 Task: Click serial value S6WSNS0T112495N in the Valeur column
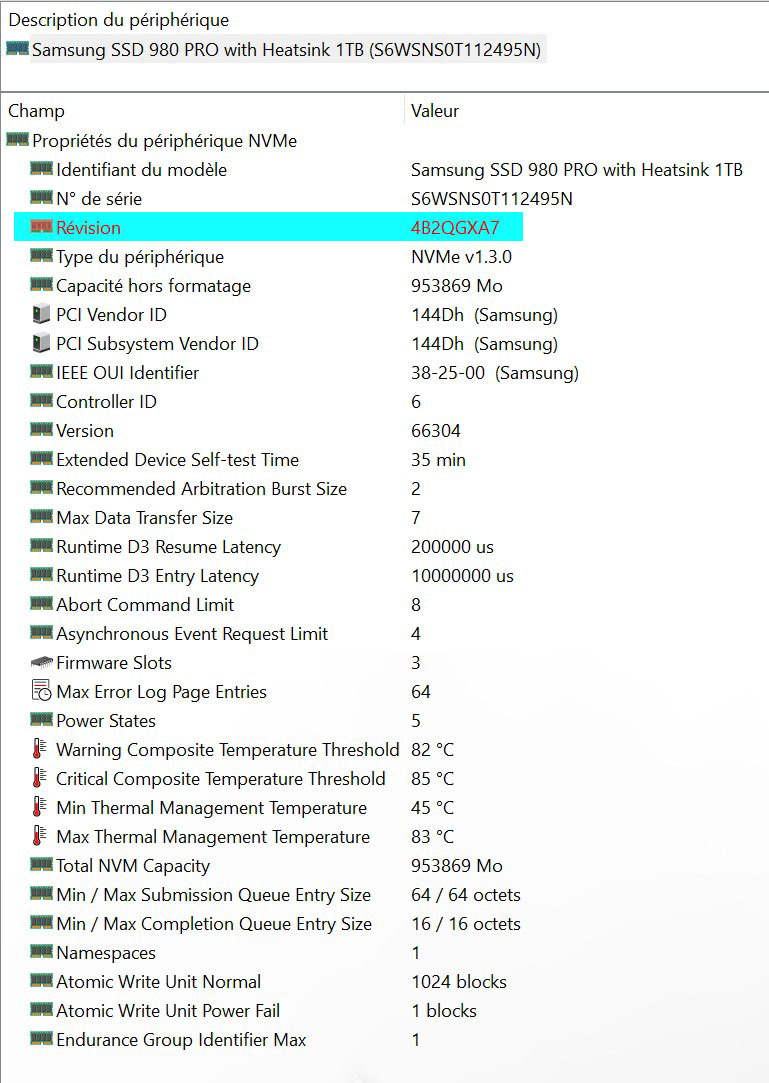pyautogui.click(x=491, y=199)
